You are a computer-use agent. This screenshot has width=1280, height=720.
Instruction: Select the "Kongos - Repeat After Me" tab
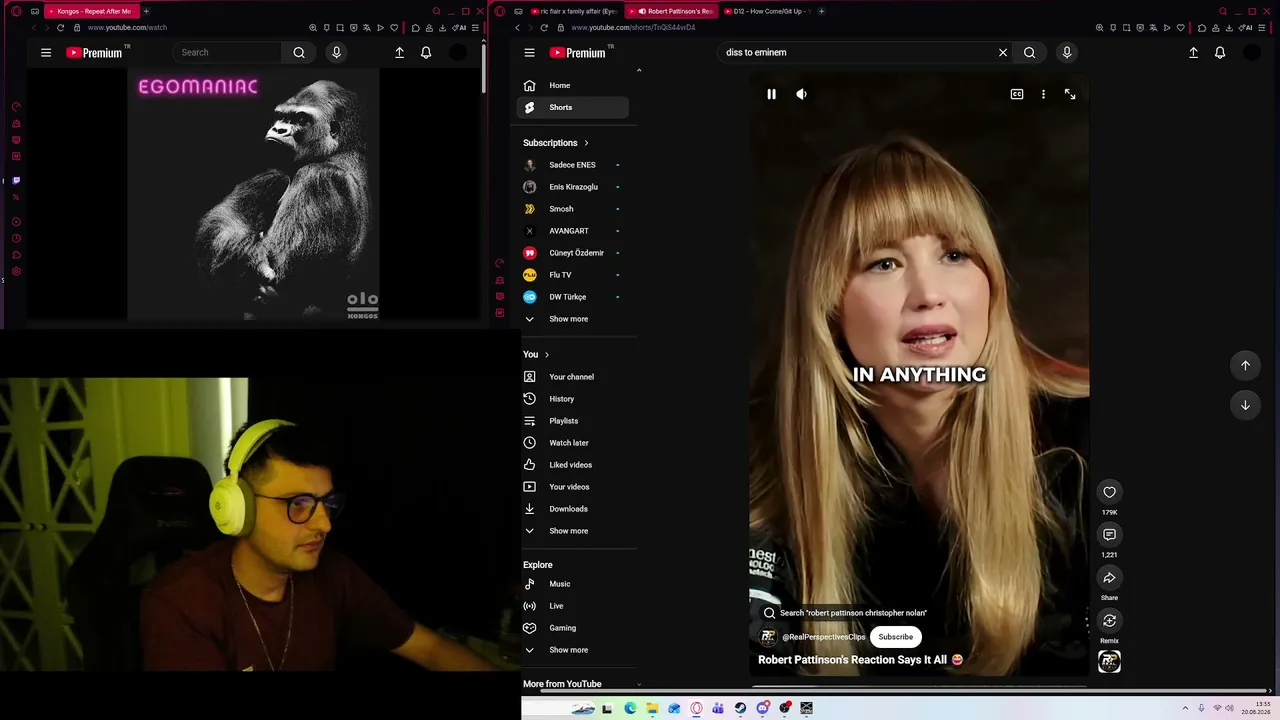tap(91, 11)
